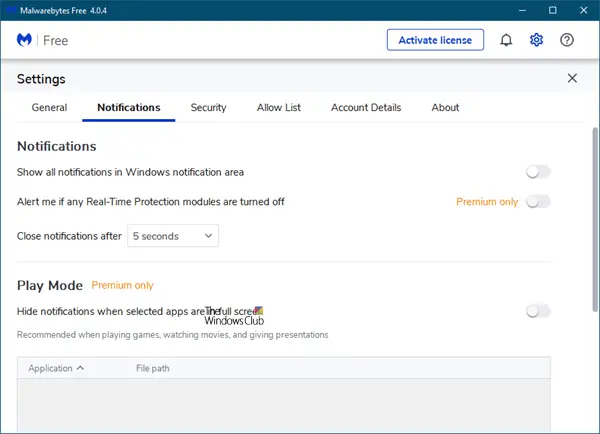Open the Close notifications after dropdown
600x434 pixels.
pos(173,236)
